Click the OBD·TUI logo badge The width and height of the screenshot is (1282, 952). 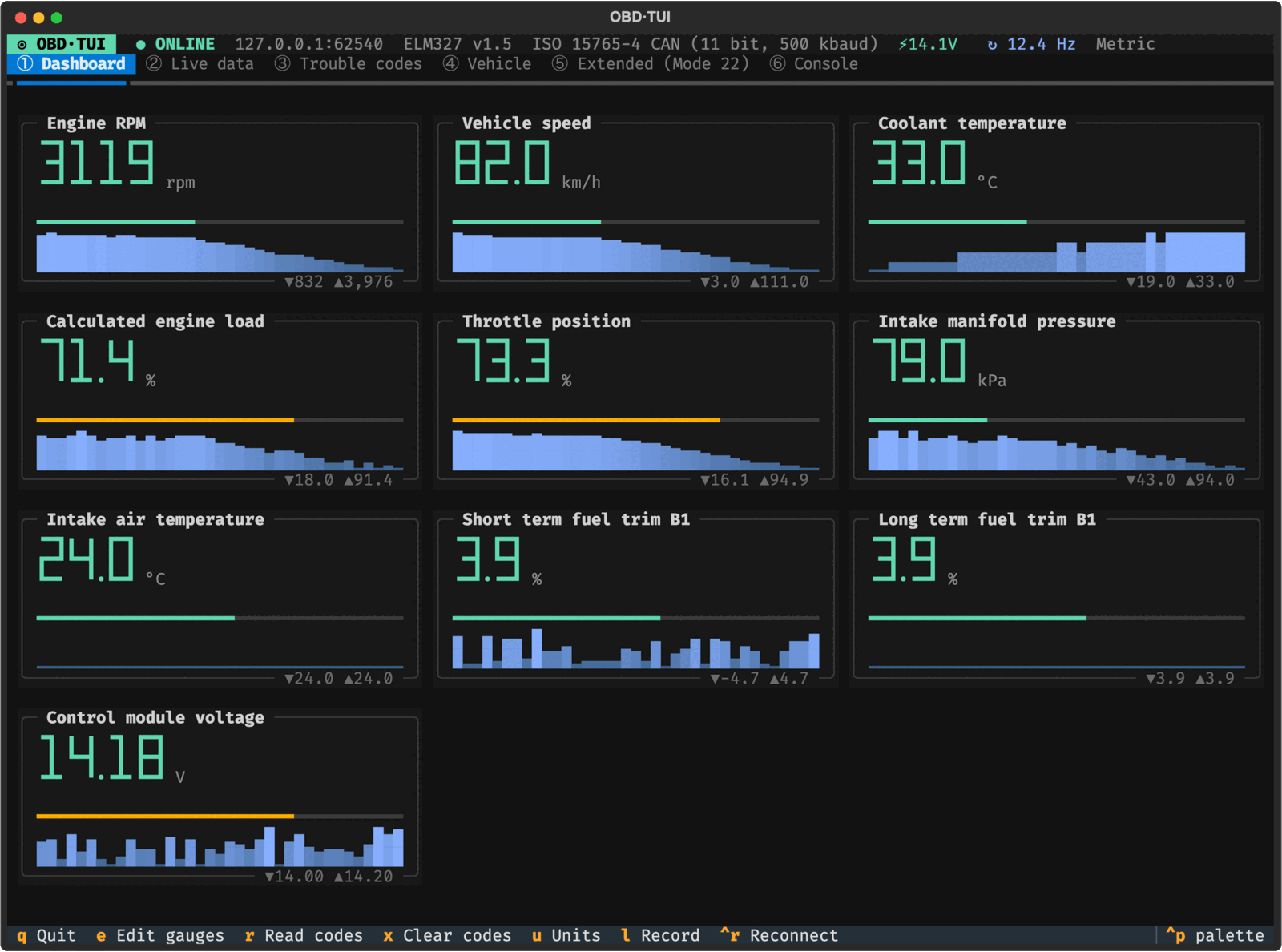62,44
